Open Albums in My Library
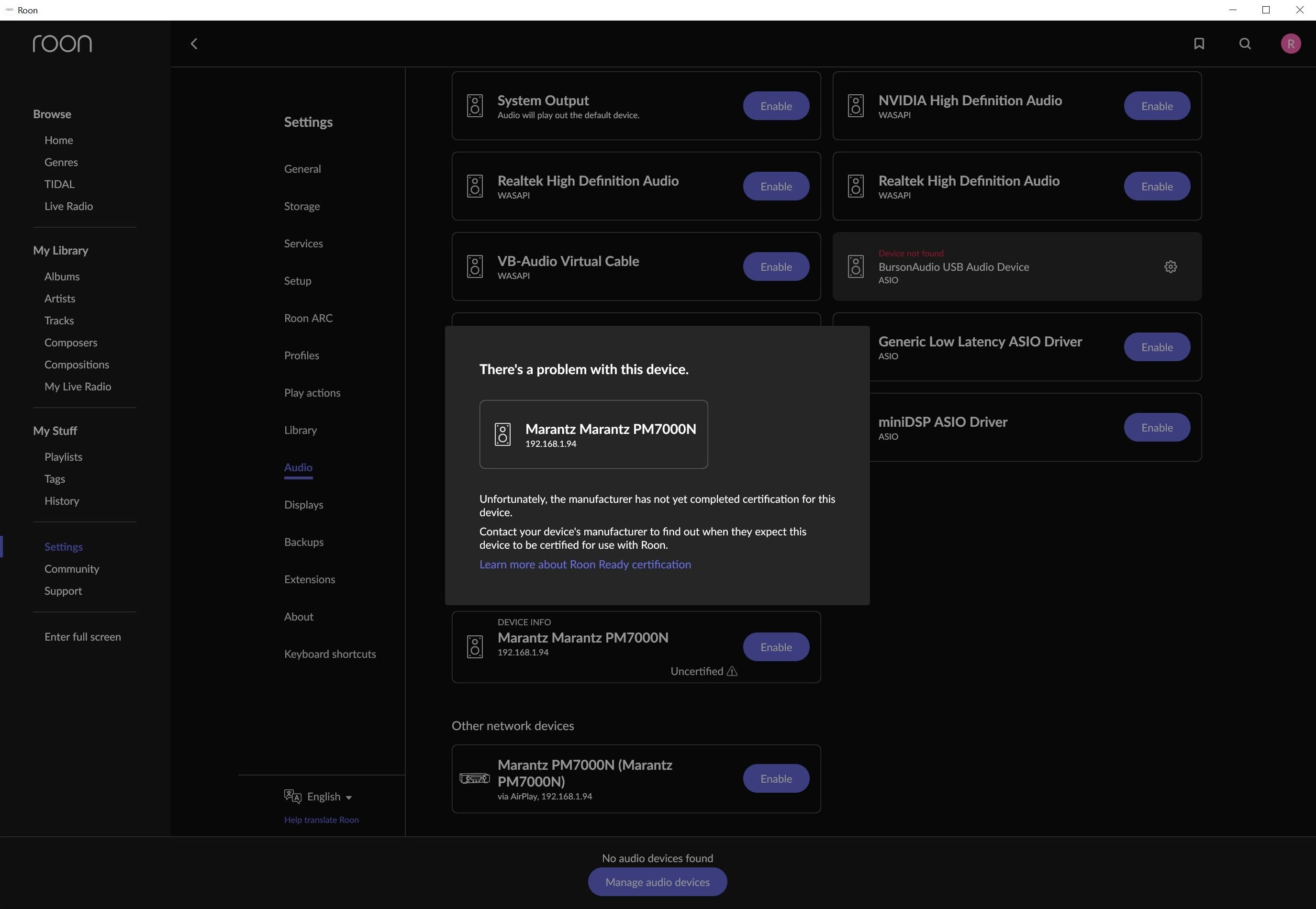1316x909 pixels. click(x=62, y=277)
